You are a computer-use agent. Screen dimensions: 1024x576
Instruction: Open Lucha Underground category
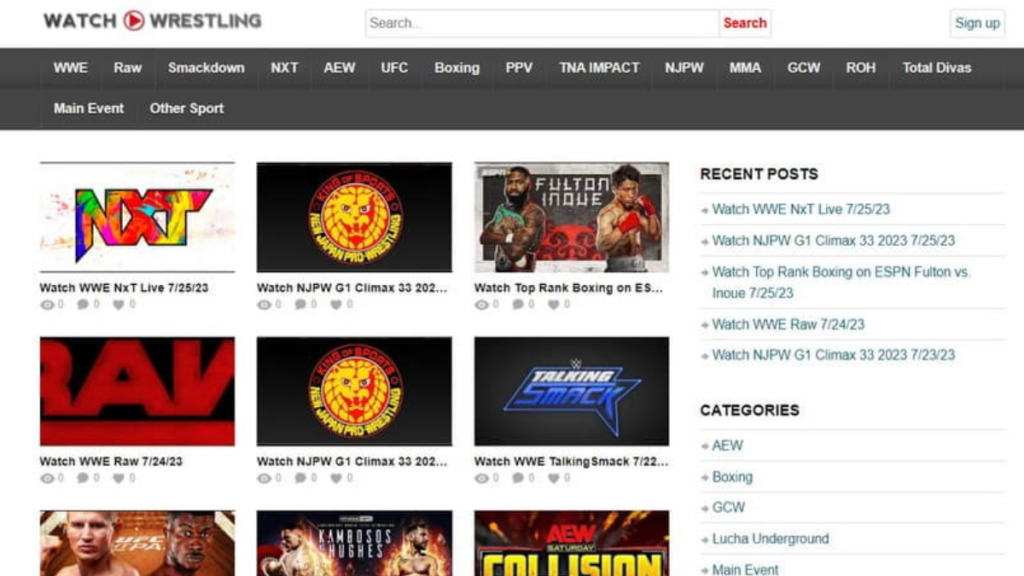pos(770,539)
